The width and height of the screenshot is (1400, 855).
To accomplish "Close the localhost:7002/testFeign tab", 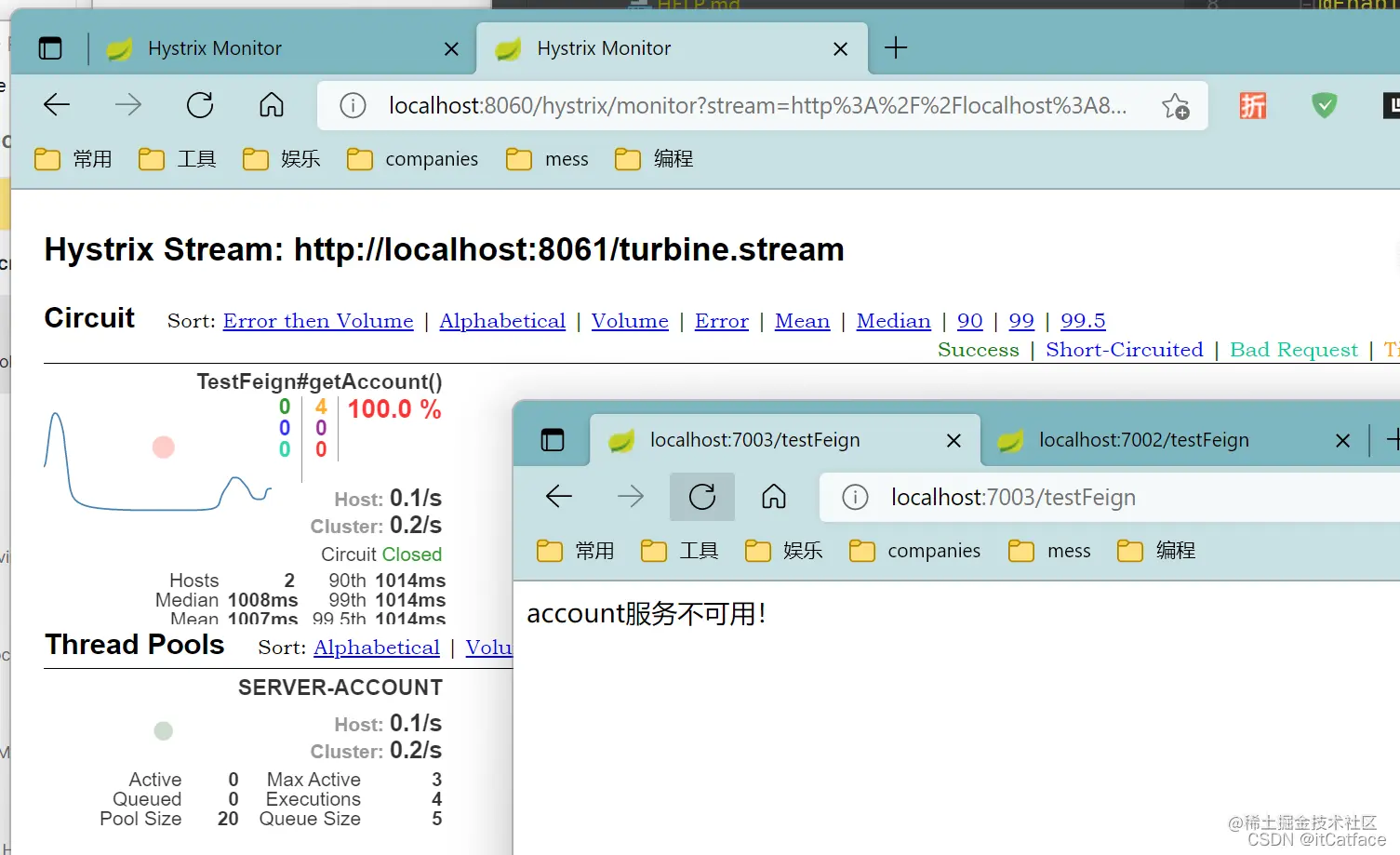I will [1342, 441].
